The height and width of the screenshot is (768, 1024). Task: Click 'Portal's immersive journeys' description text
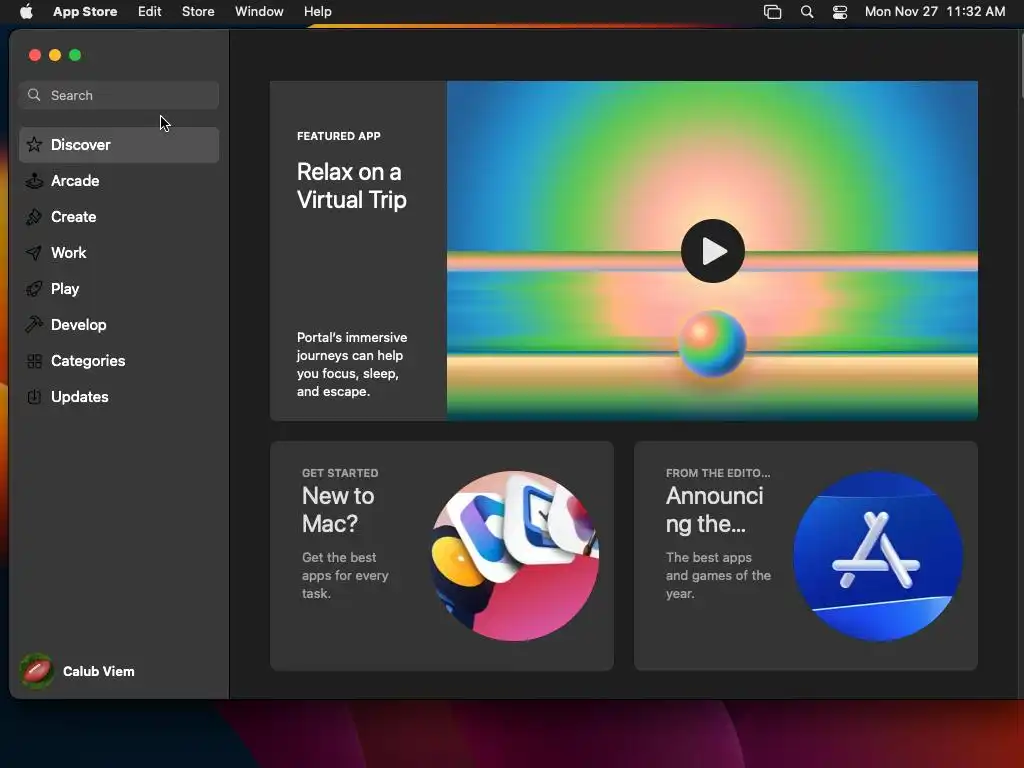pyautogui.click(x=351, y=364)
